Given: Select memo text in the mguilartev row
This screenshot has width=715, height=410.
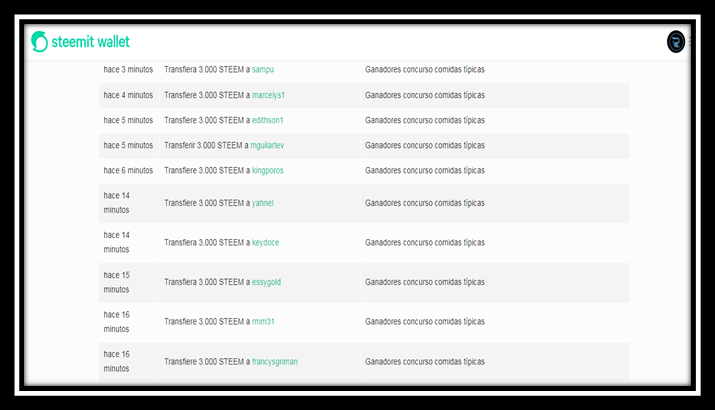Looking at the screenshot, I should 425,145.
